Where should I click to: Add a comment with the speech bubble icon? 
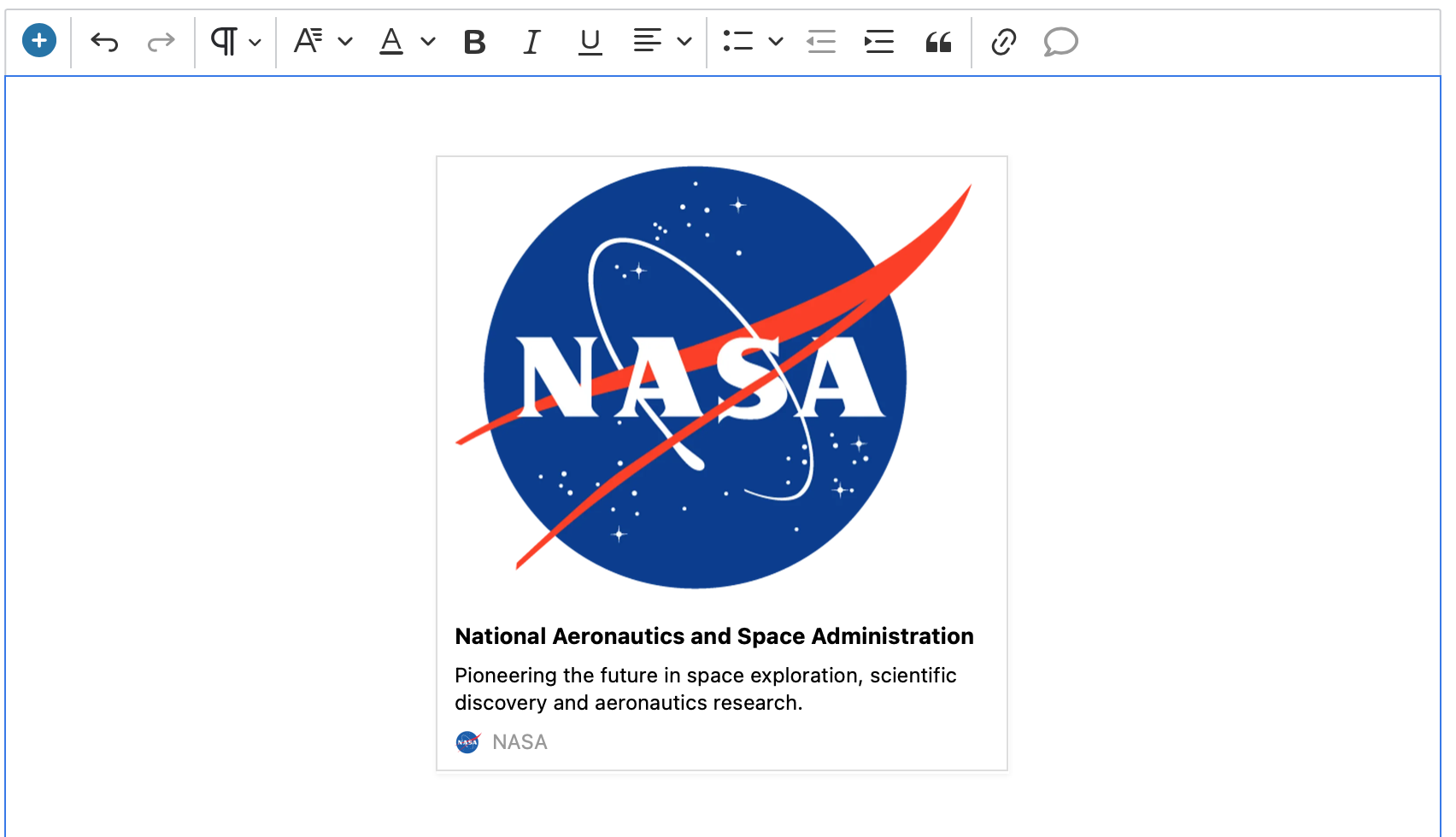(1061, 41)
